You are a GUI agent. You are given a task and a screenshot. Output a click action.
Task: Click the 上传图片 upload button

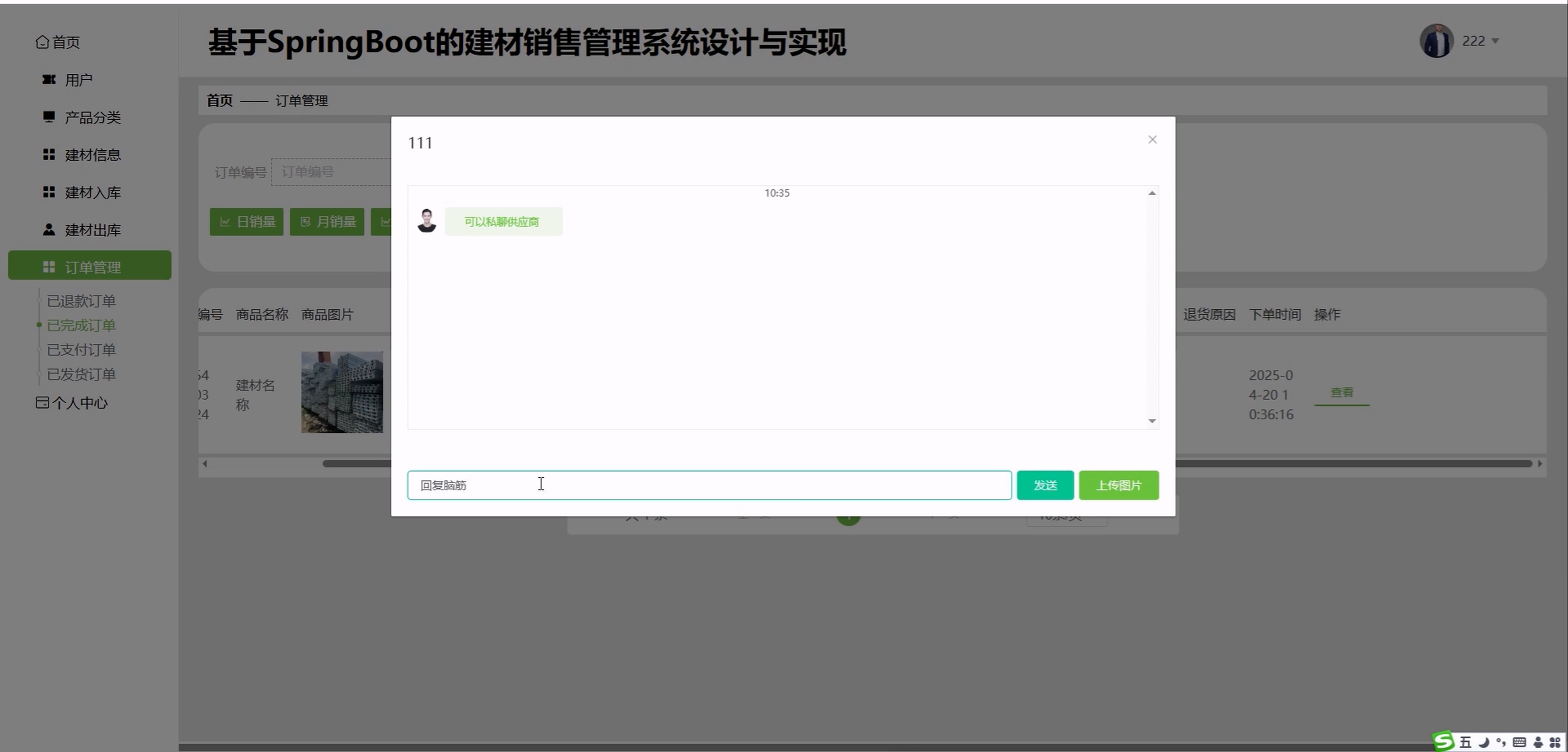pos(1118,485)
